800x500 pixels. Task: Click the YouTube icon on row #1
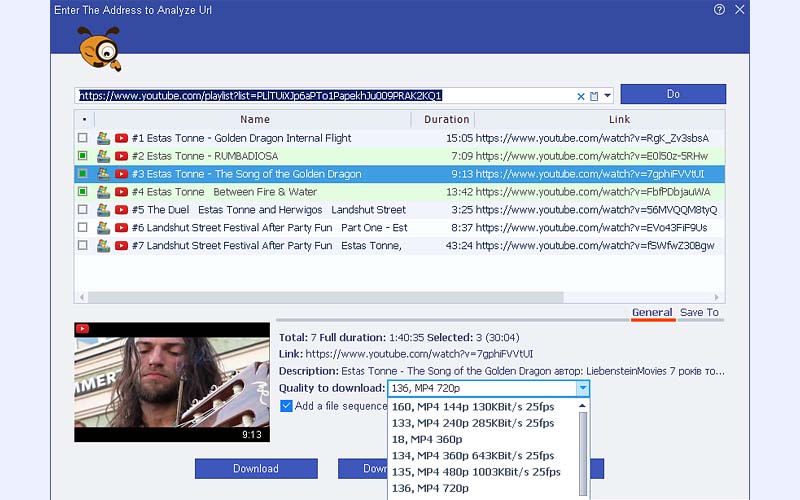[x=121, y=138]
